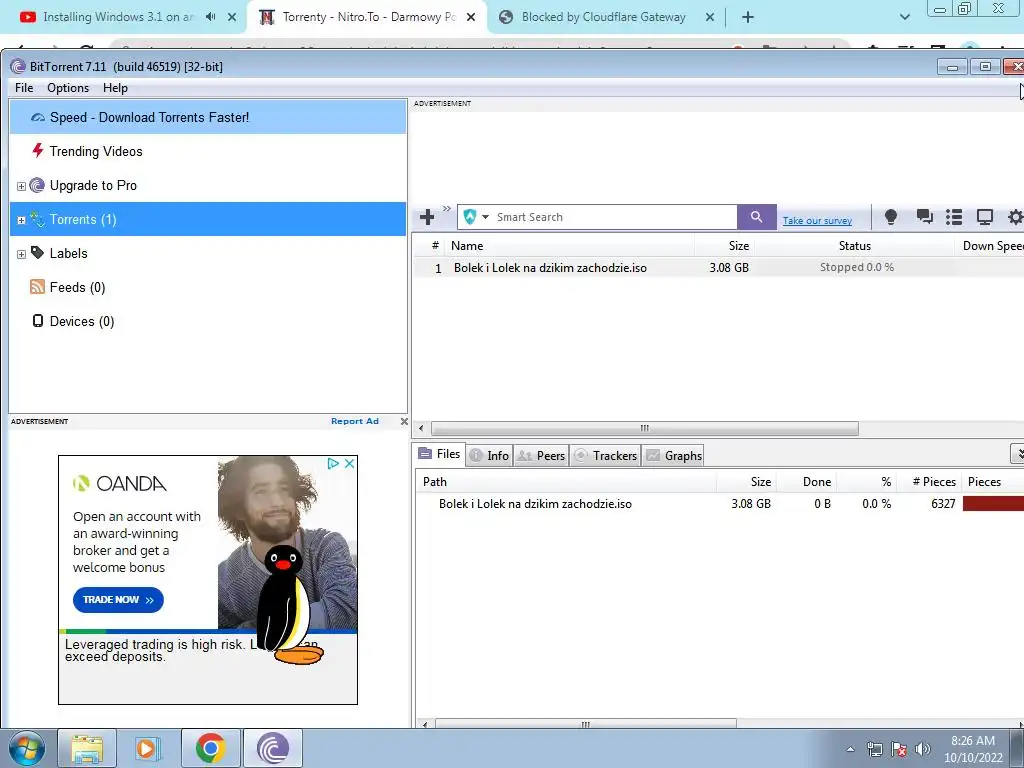Select Upgrade to Pro in sidebar

208,185
